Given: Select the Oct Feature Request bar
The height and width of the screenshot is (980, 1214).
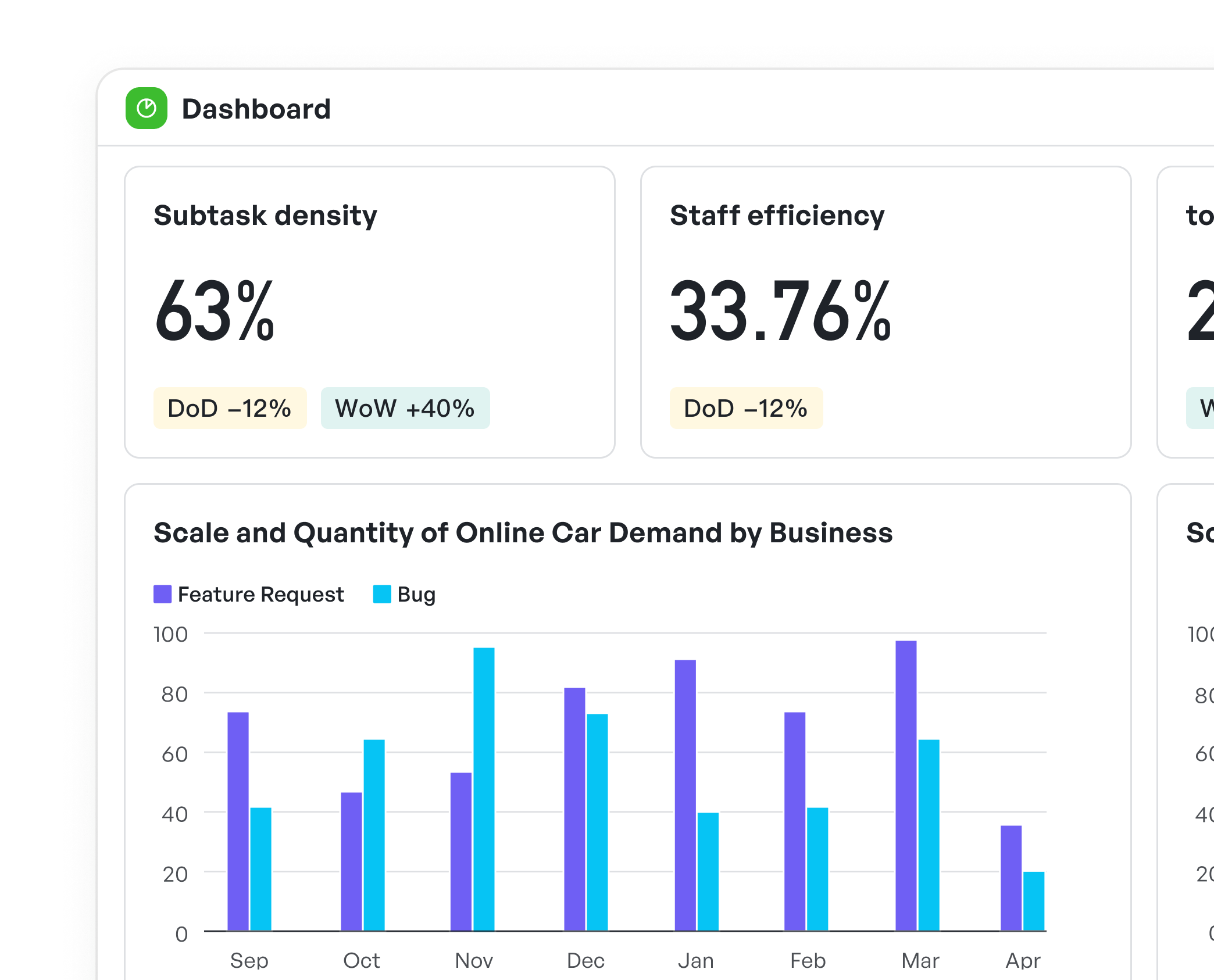Looking at the screenshot, I should [351, 861].
